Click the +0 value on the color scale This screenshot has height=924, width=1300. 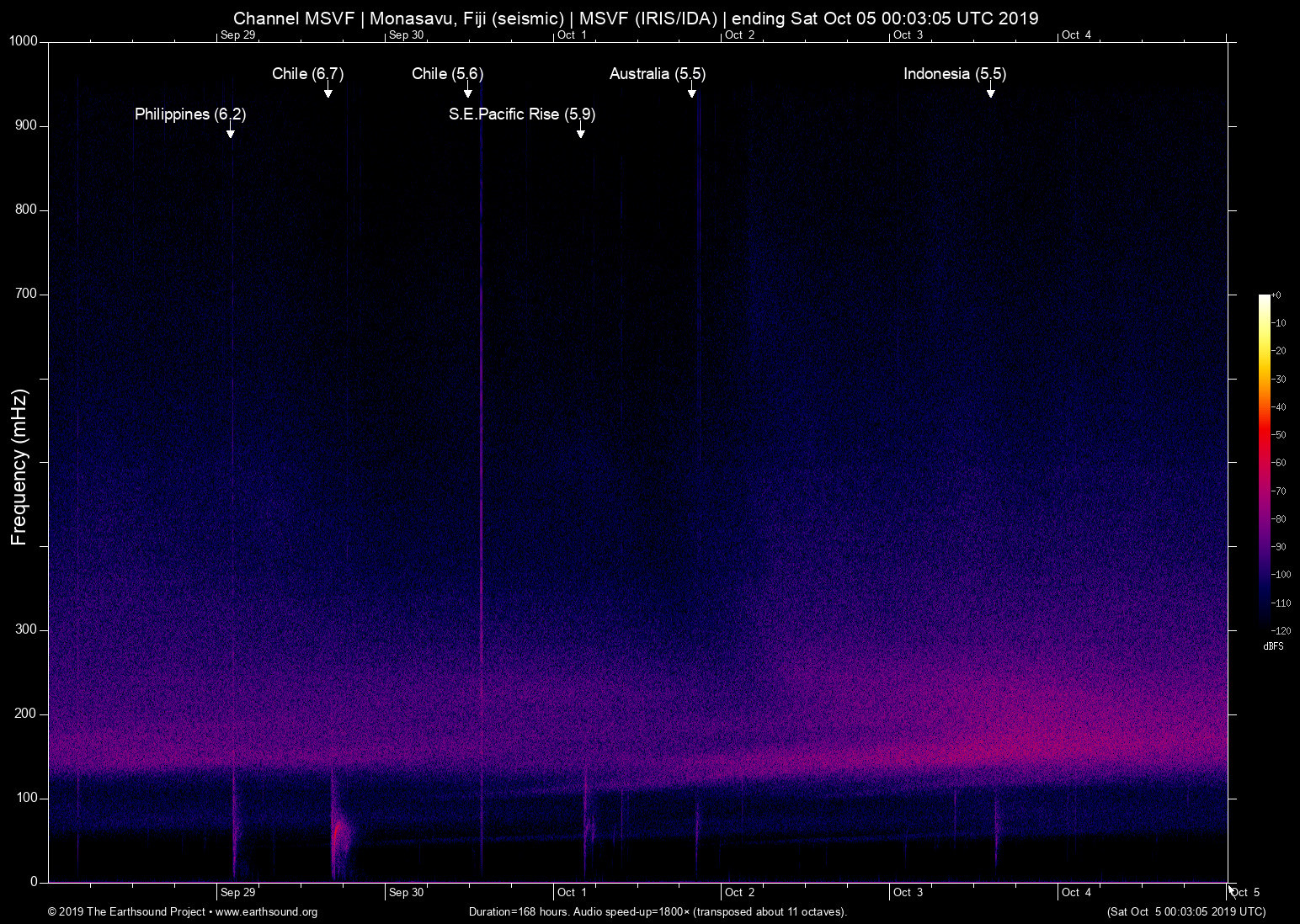(1276, 295)
